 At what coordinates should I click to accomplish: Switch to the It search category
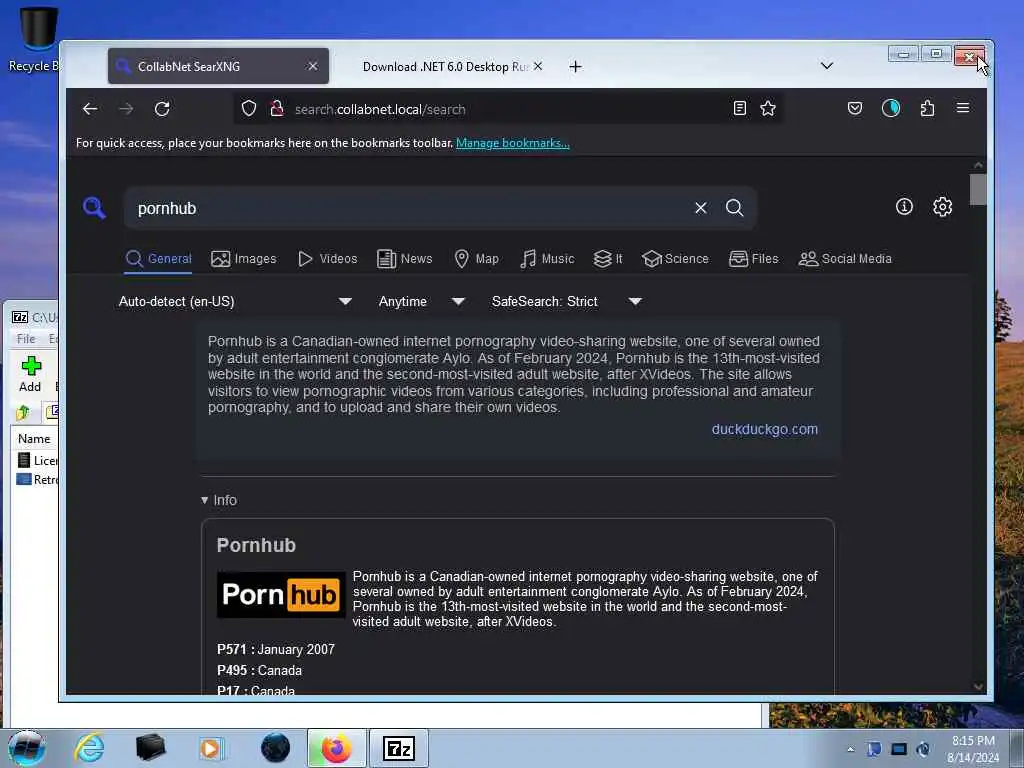click(x=608, y=259)
